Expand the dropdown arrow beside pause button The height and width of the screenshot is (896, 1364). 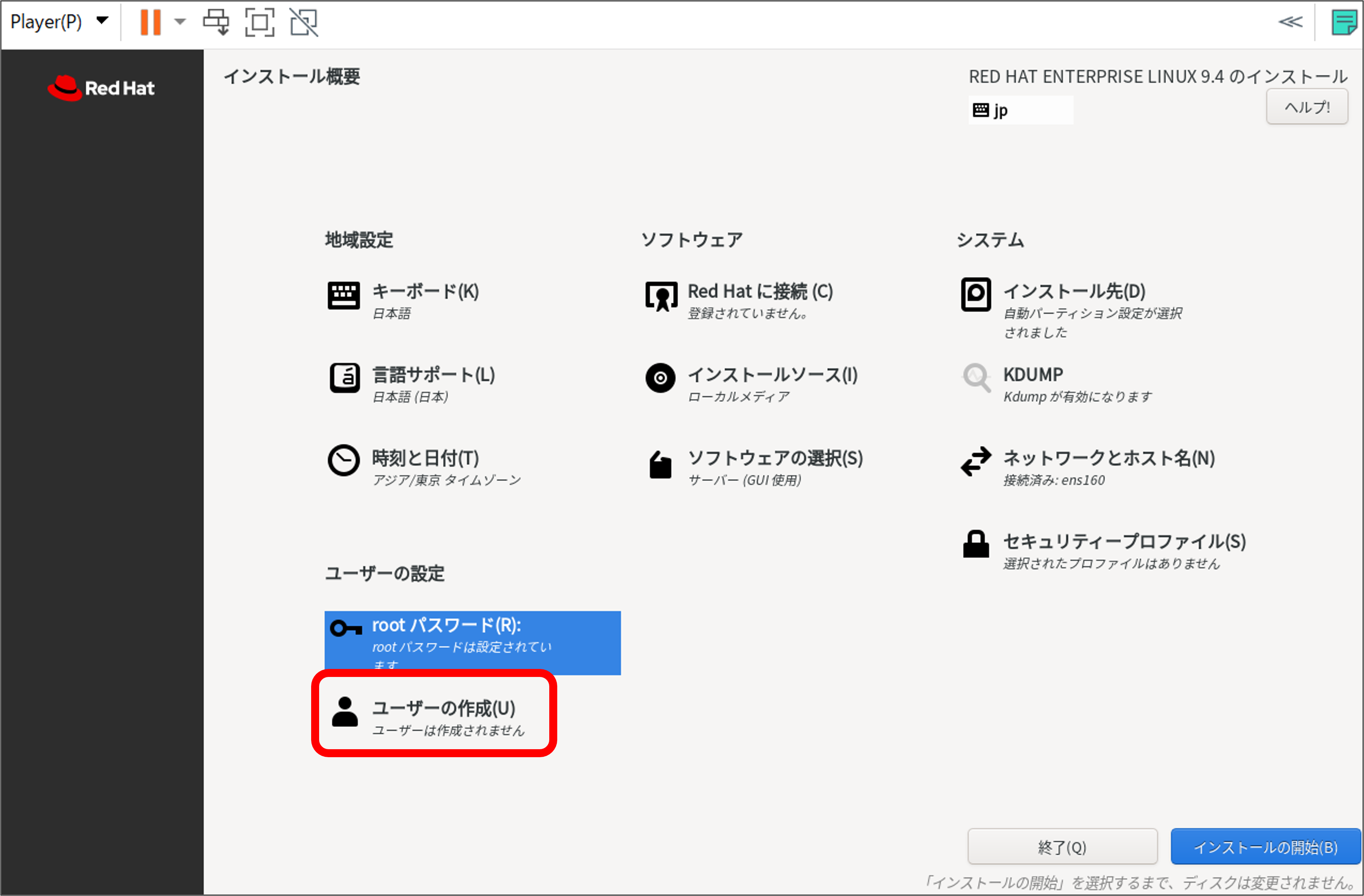coord(180,22)
